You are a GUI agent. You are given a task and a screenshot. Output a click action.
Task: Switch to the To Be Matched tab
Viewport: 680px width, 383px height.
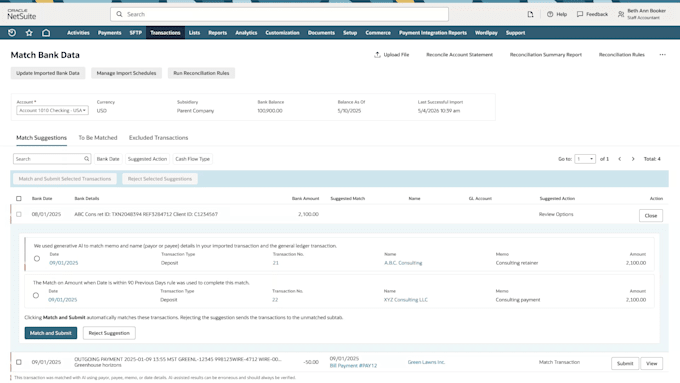tap(98, 137)
